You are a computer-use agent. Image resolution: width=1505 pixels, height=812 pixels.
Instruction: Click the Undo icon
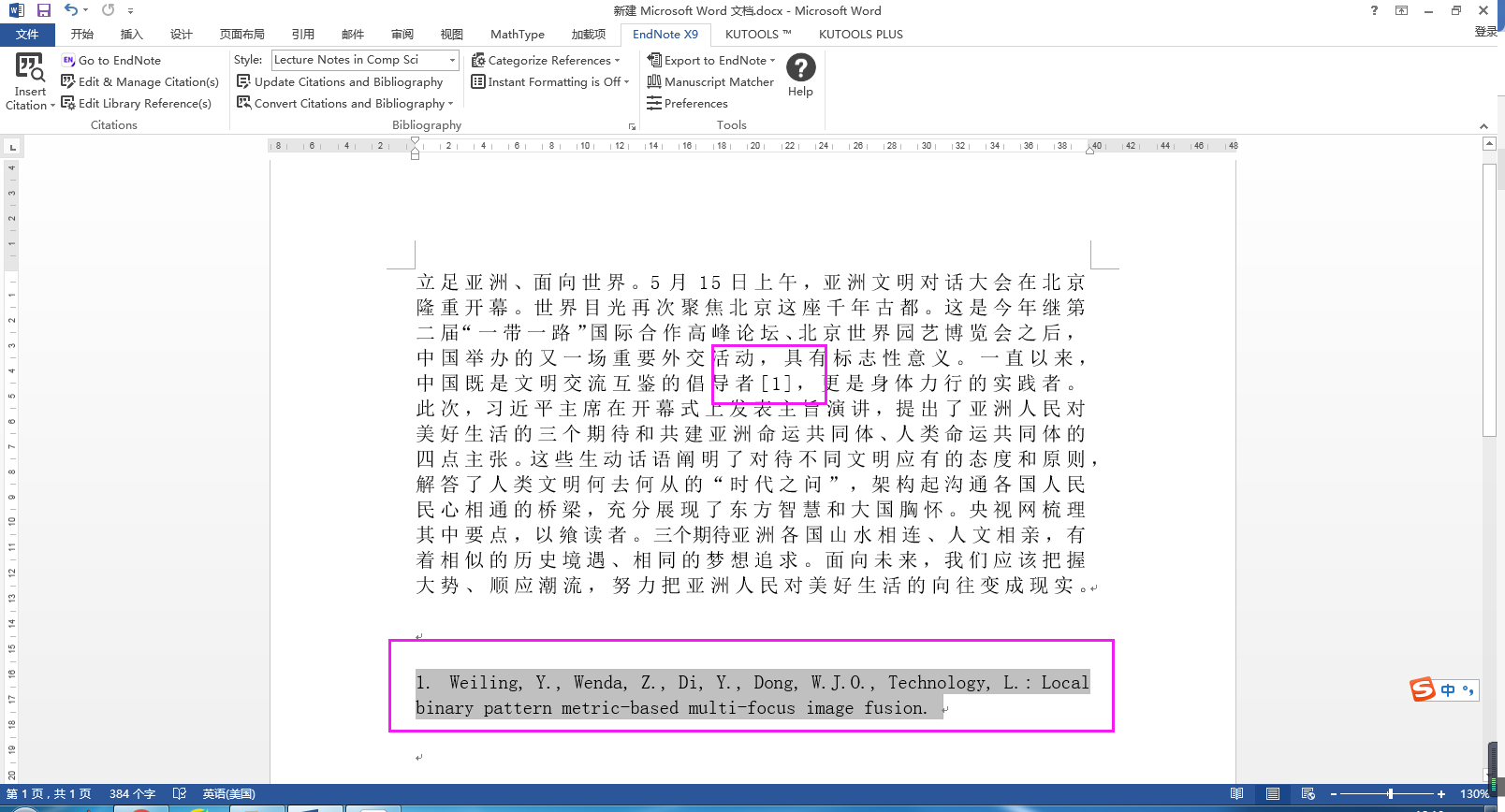[70, 10]
